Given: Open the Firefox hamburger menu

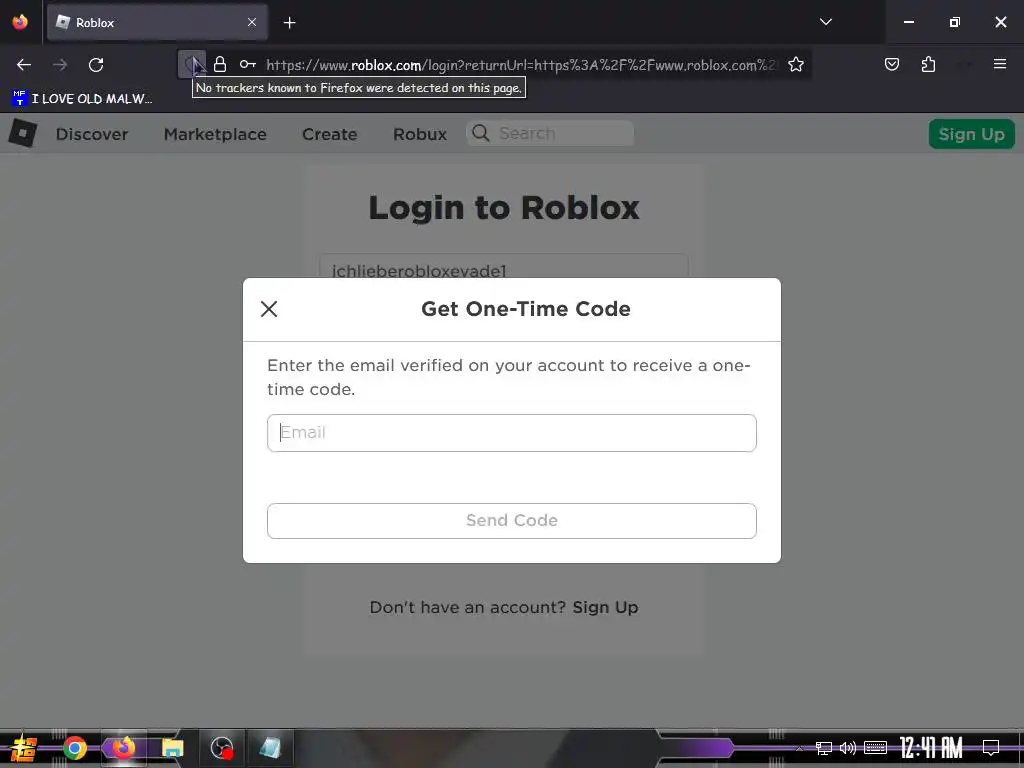Looking at the screenshot, I should (x=999, y=64).
